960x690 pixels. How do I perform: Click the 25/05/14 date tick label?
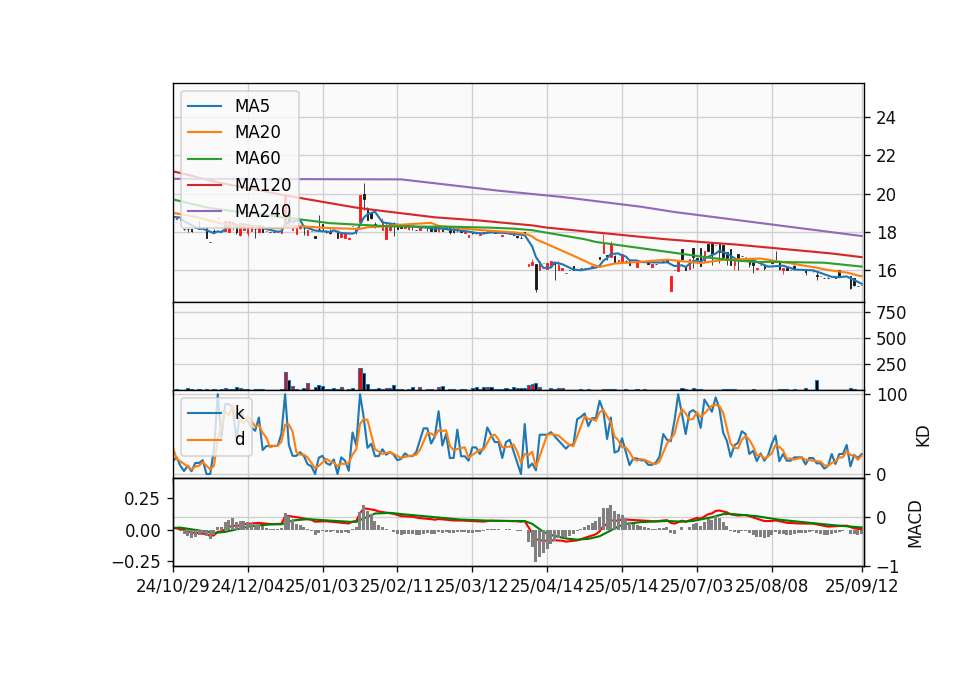622,586
